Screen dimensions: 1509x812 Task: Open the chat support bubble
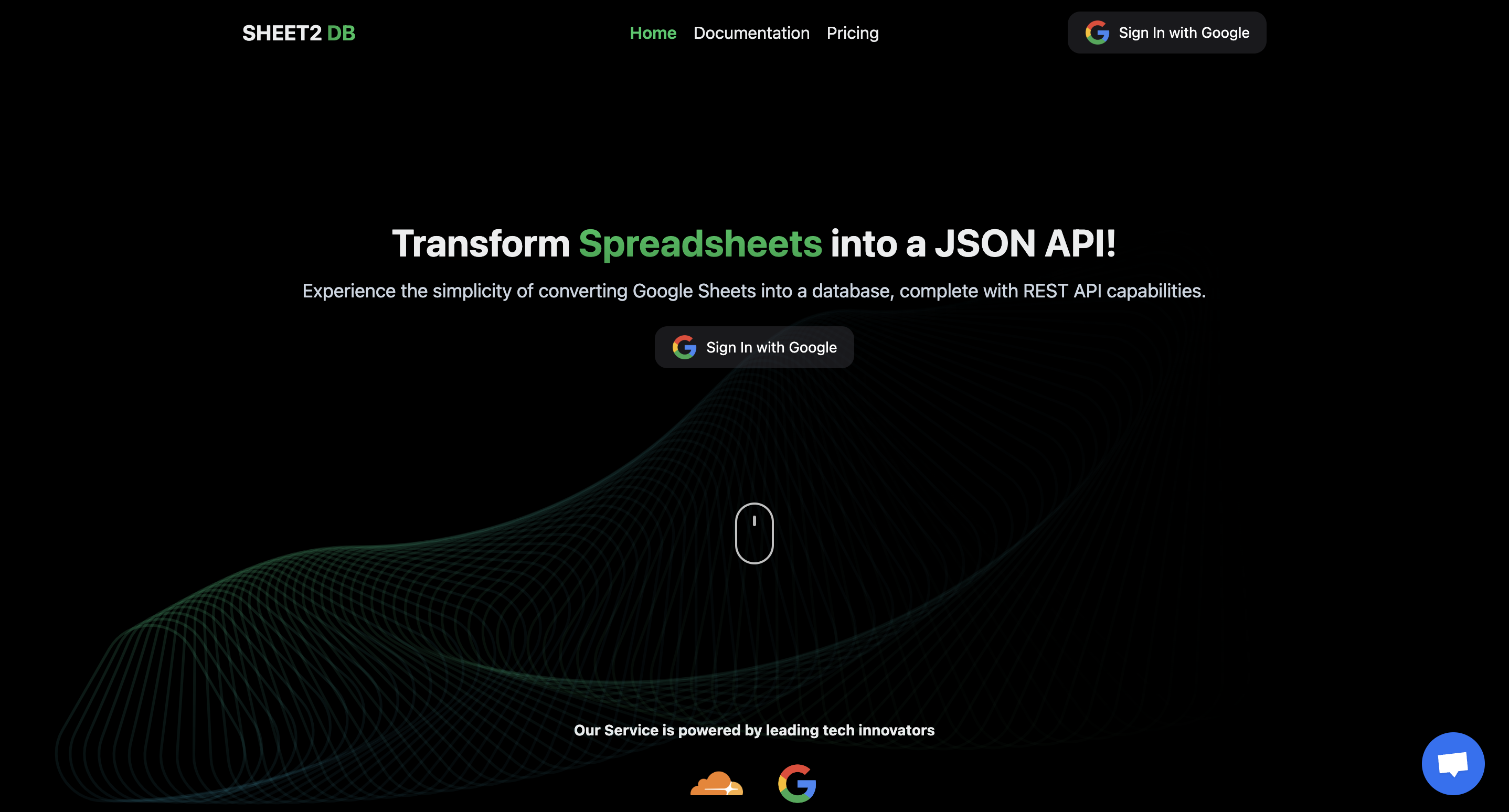pyautogui.click(x=1452, y=763)
